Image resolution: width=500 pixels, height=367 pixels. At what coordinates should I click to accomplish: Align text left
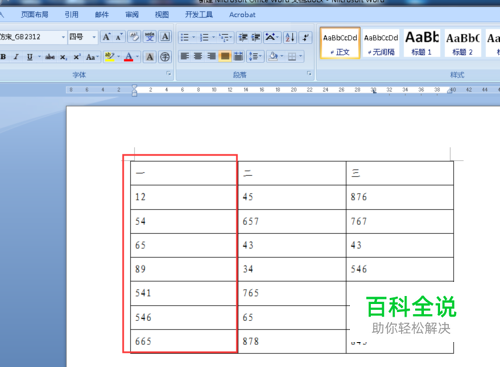click(x=185, y=56)
